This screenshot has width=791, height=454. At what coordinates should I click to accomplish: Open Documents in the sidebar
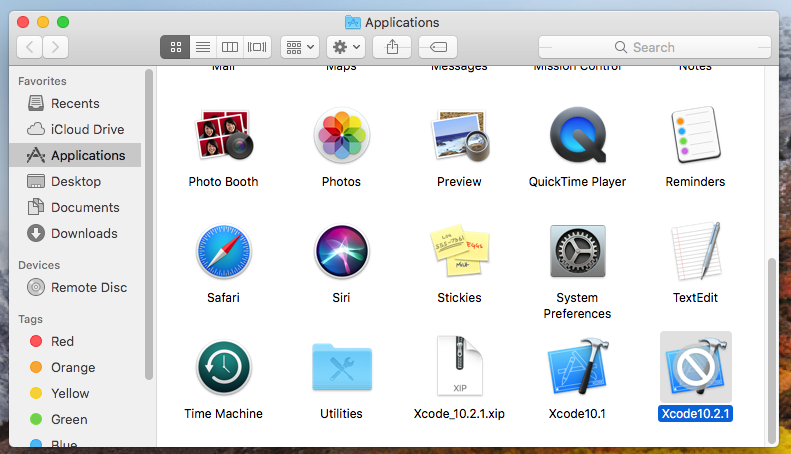tap(75, 207)
